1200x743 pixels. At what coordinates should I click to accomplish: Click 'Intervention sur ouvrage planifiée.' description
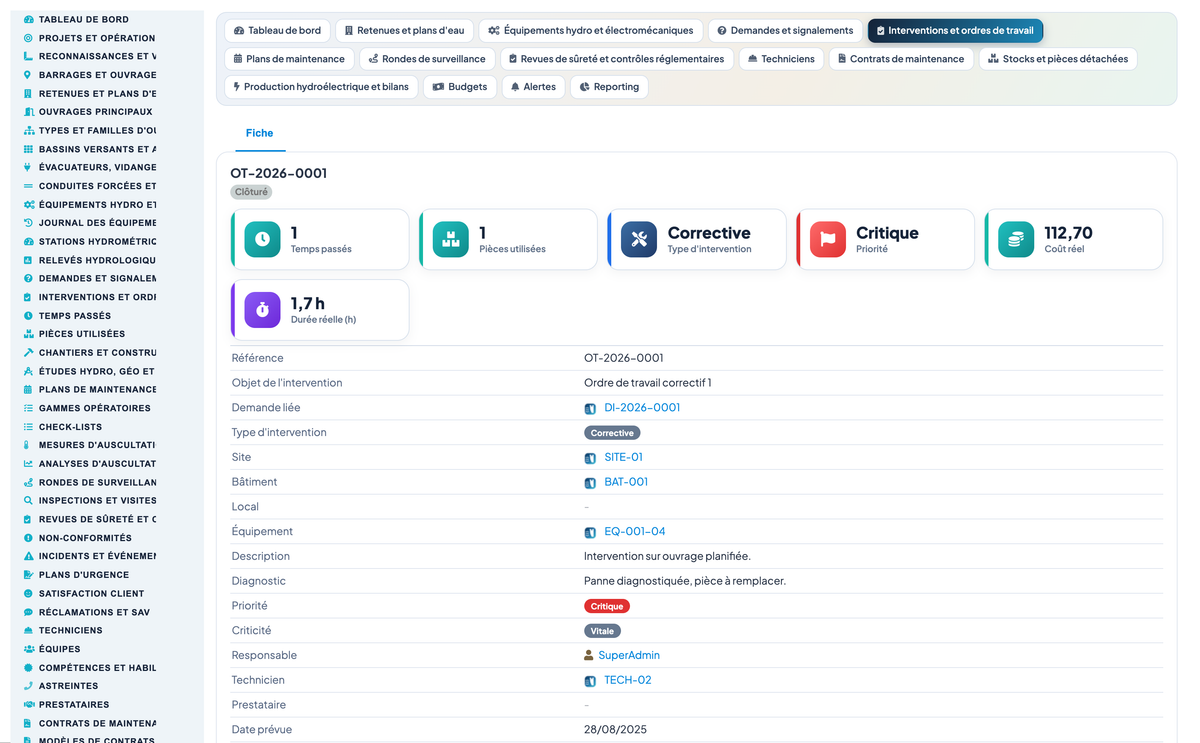click(667, 556)
